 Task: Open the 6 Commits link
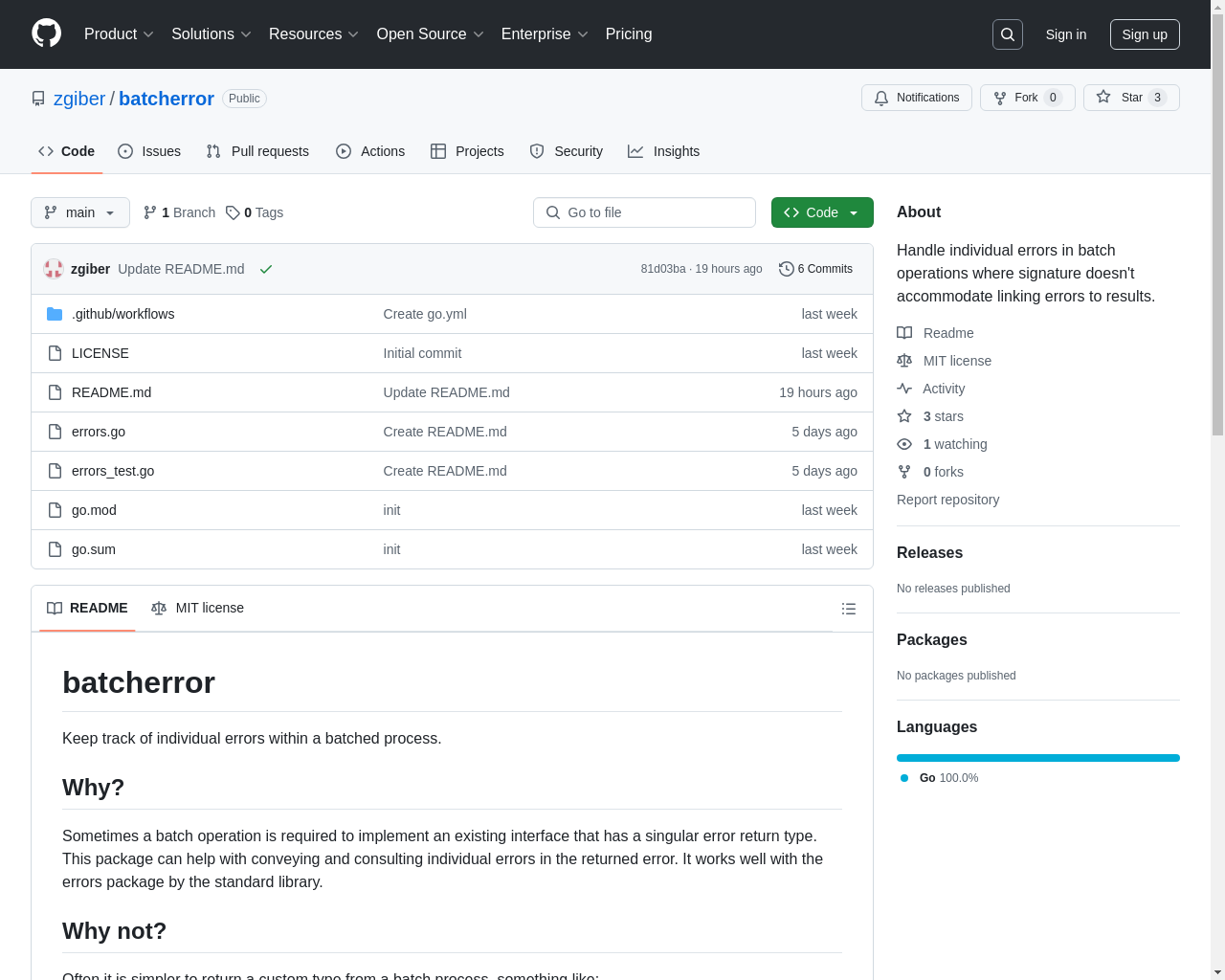pyautogui.click(x=815, y=269)
